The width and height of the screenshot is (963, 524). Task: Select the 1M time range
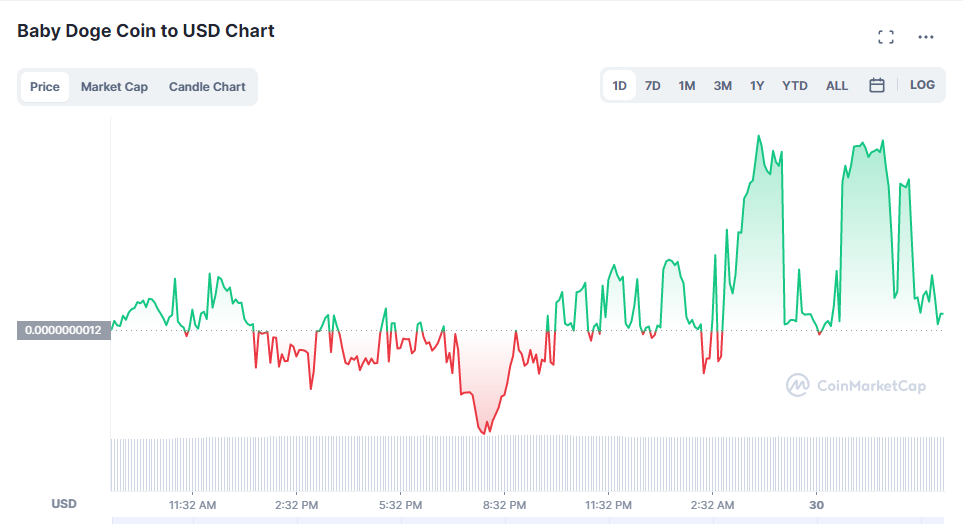pyautogui.click(x=687, y=85)
